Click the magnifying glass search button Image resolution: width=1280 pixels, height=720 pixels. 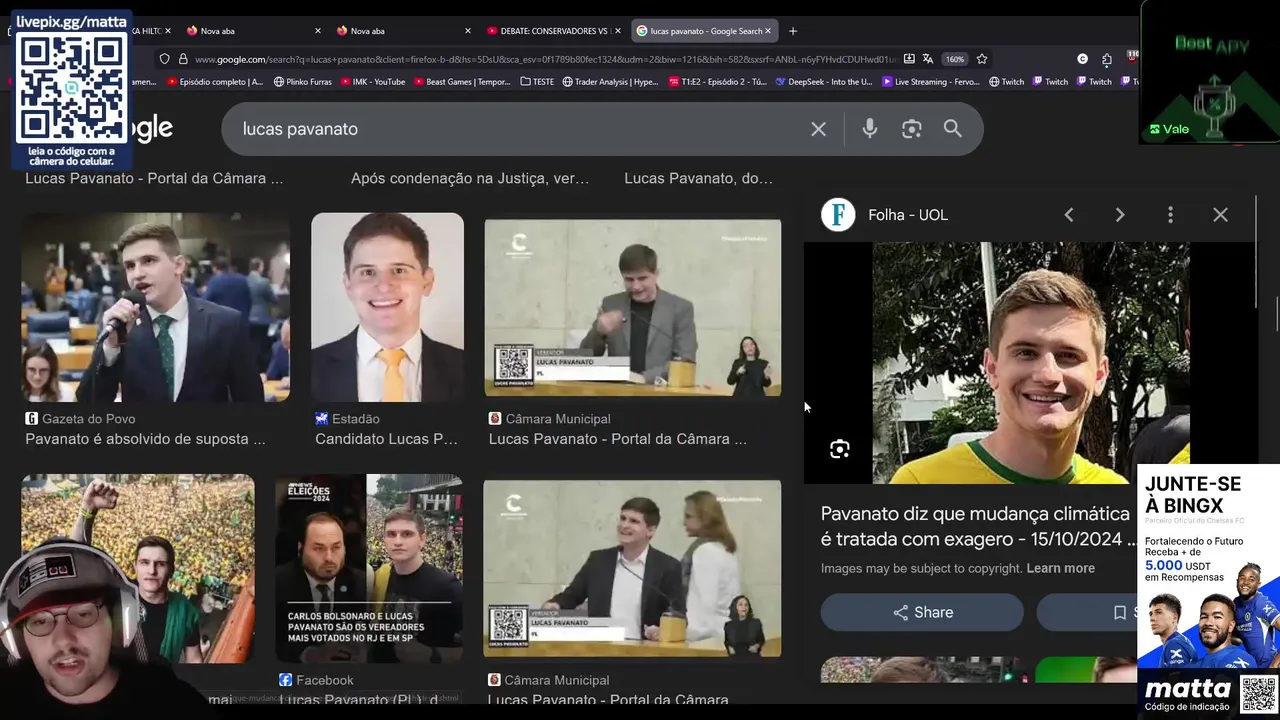(952, 129)
